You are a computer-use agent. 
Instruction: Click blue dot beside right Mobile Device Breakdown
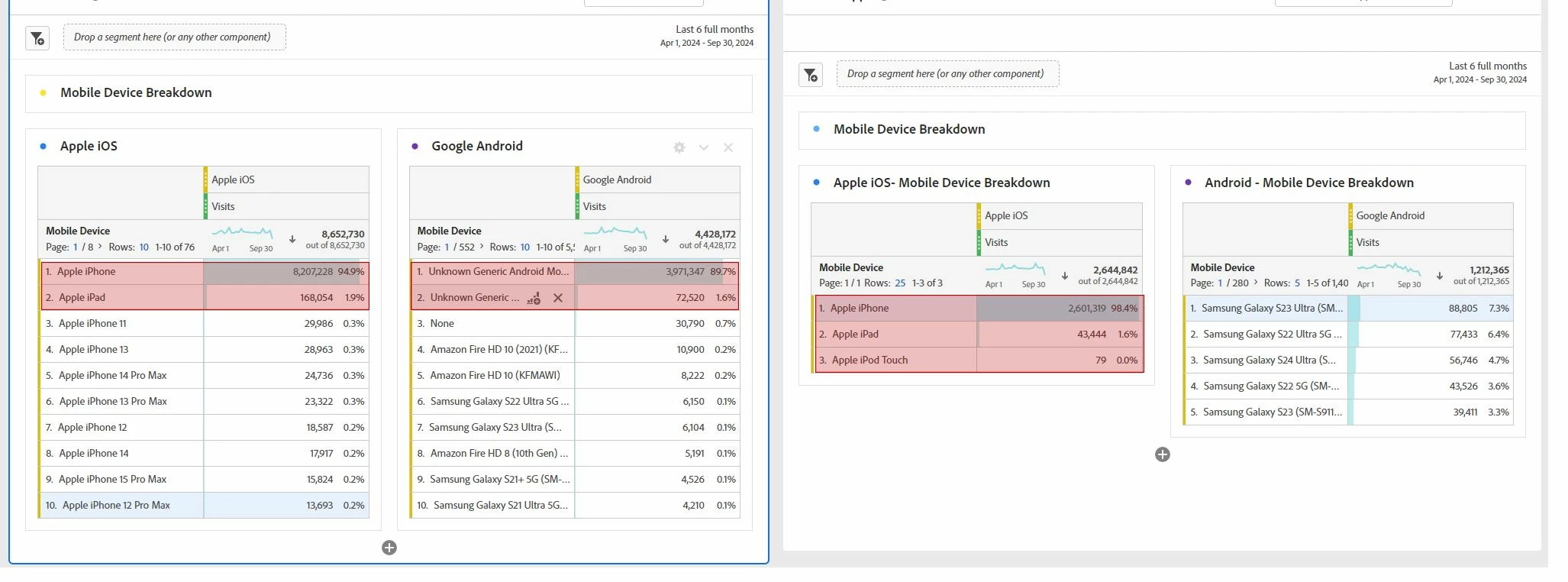[816, 129]
